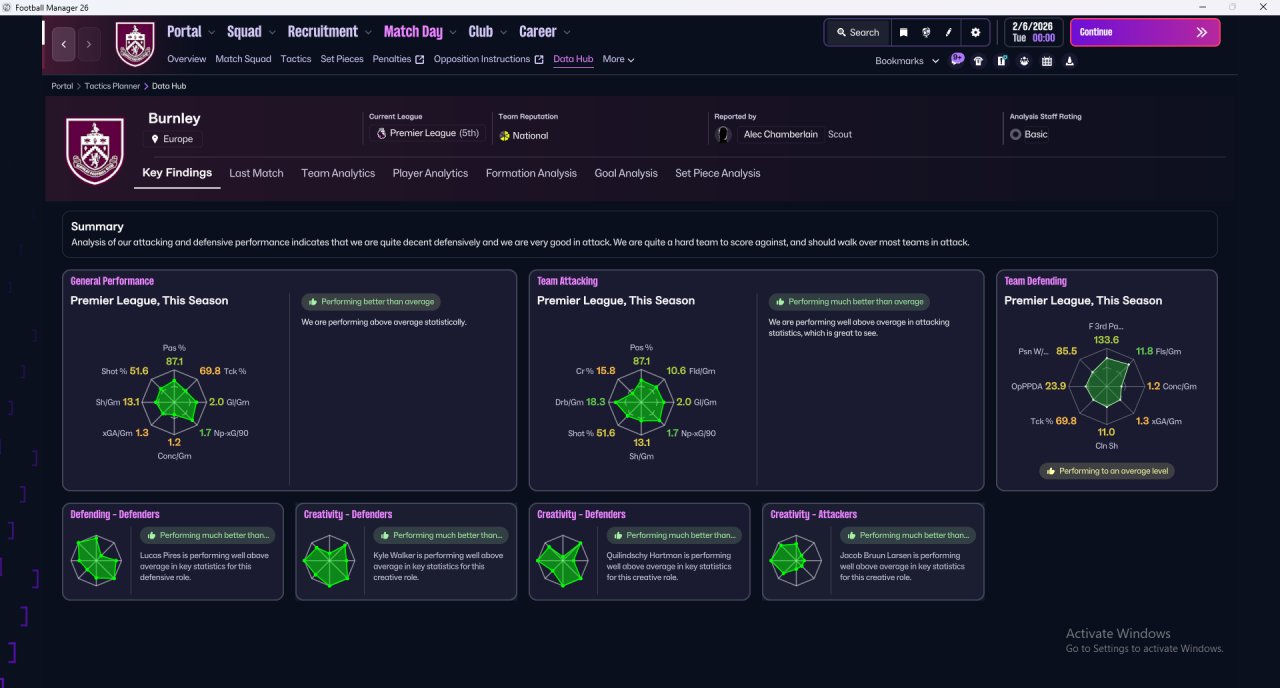The height and width of the screenshot is (688, 1280).
Task: Open the Recruitment menu
Action: click(330, 32)
